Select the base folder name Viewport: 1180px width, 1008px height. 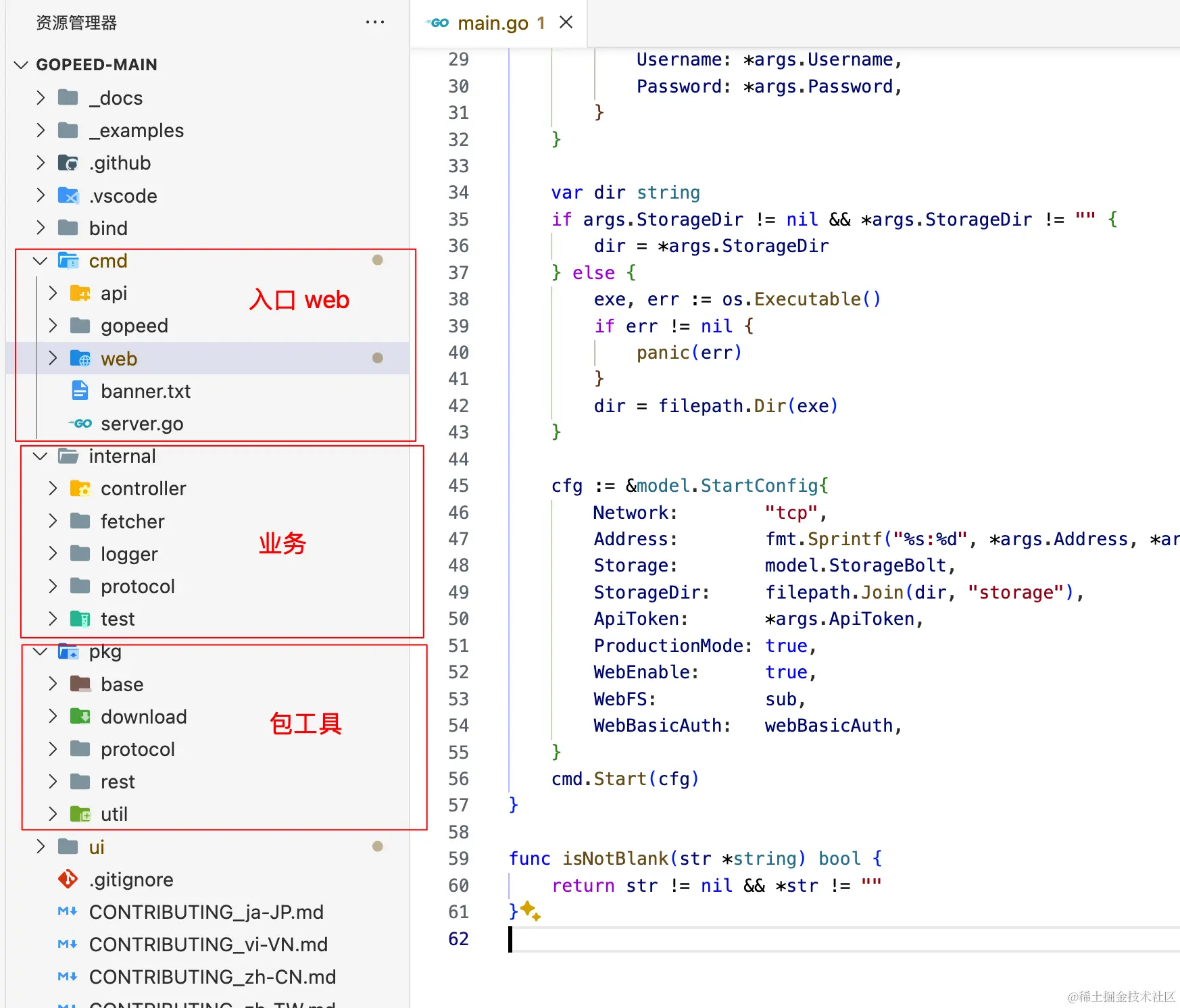(122, 684)
